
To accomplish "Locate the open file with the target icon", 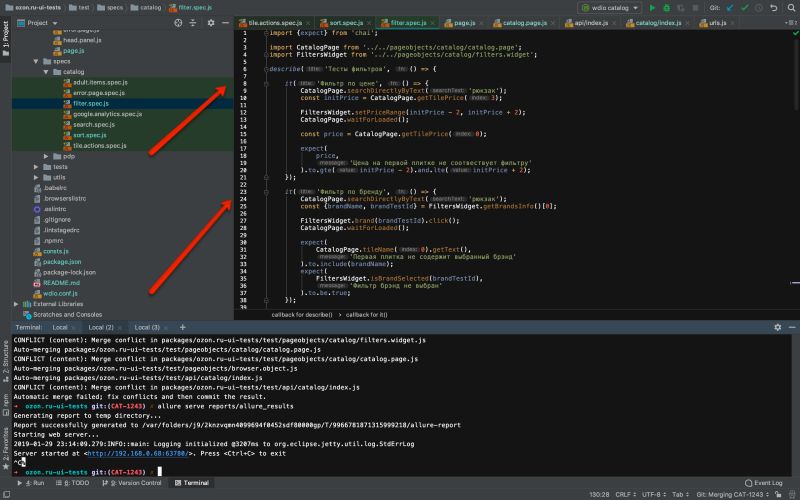I will point(178,23).
